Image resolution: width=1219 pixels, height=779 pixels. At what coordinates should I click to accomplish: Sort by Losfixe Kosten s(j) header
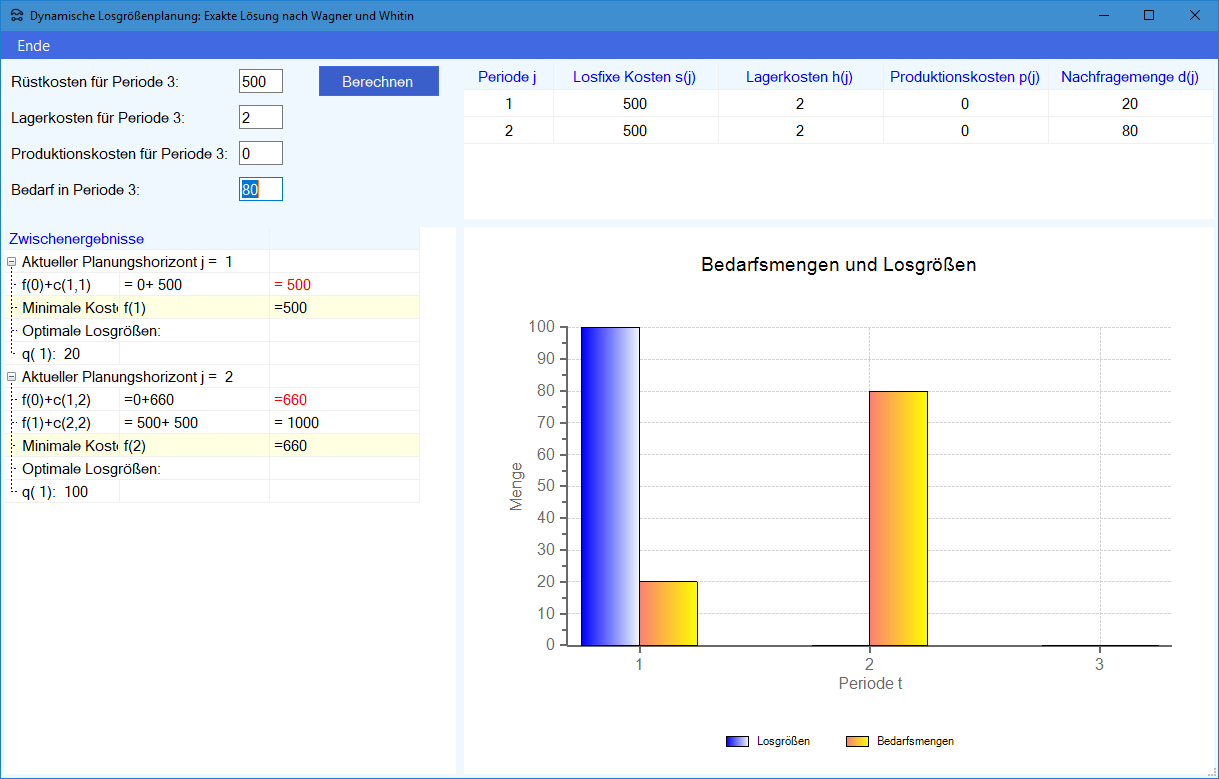[634, 77]
